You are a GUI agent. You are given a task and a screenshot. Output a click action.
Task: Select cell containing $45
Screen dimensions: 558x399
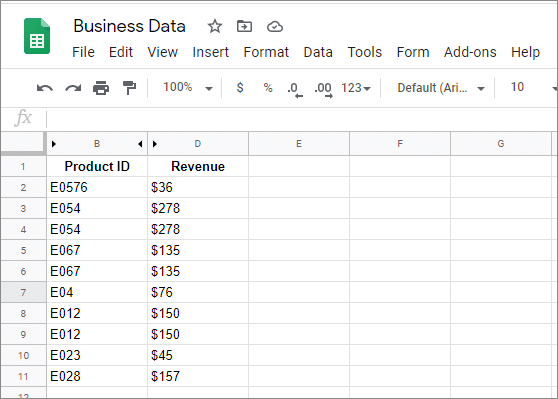coord(198,355)
